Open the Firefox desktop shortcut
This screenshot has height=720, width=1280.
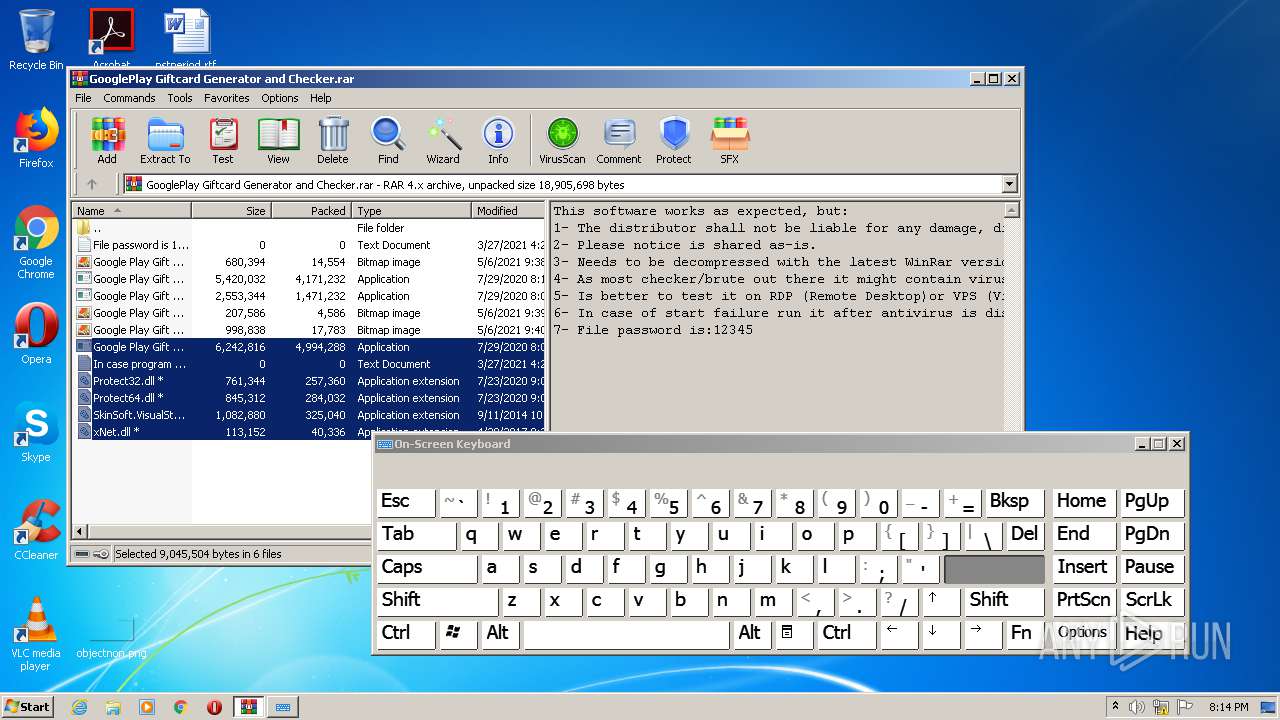[x=36, y=138]
